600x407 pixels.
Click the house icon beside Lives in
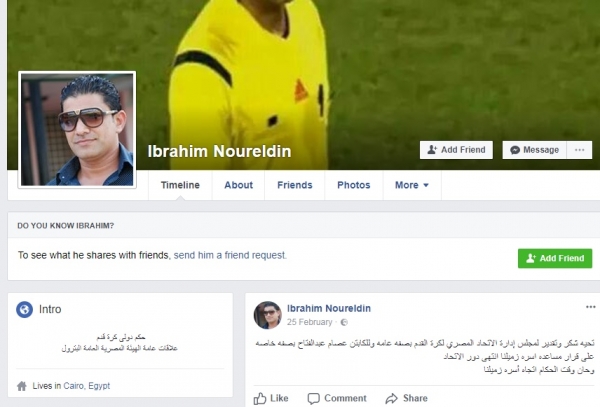pos(22,386)
